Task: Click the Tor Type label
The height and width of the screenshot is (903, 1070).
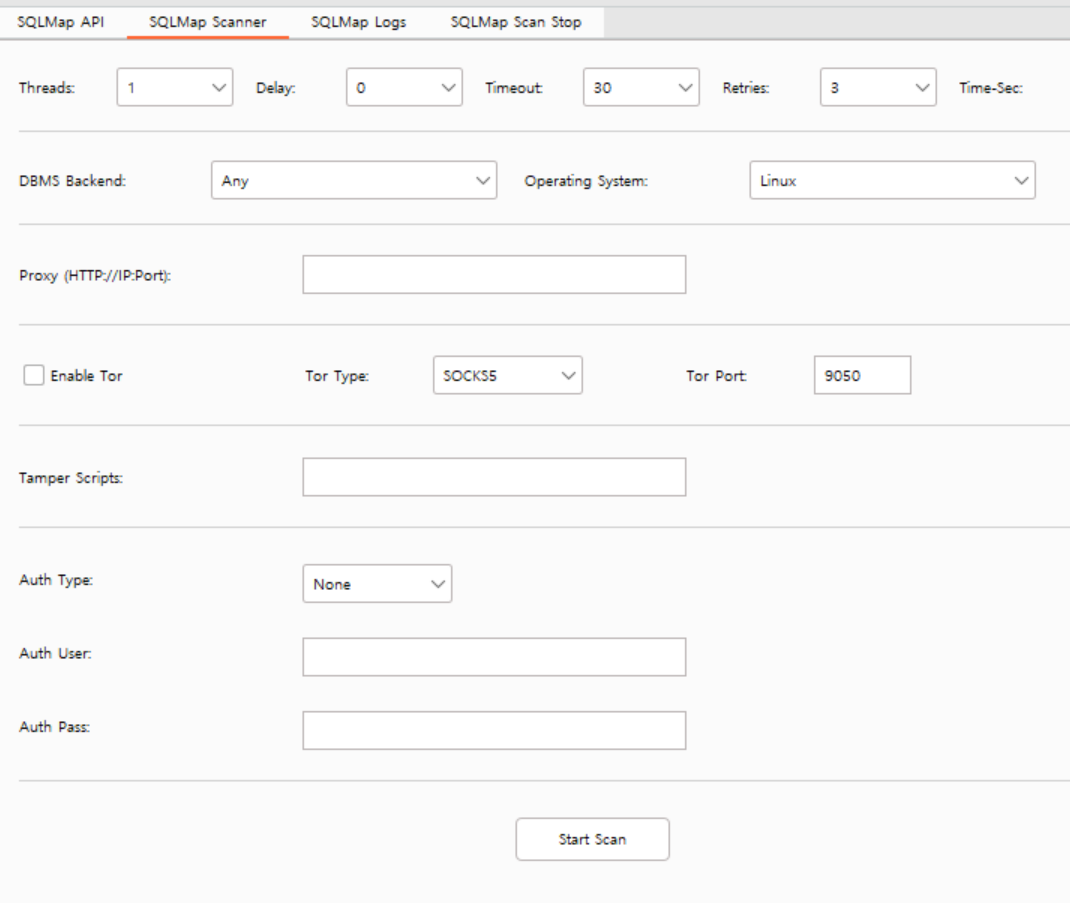Action: pyautogui.click(x=337, y=376)
